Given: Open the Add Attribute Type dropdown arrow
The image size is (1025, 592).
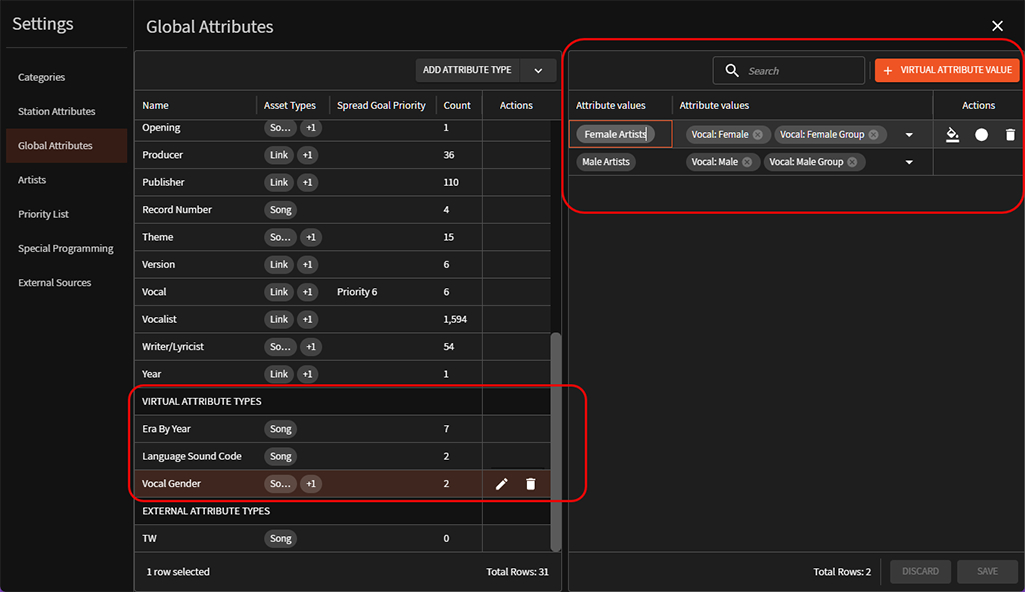Looking at the screenshot, I should pos(538,71).
